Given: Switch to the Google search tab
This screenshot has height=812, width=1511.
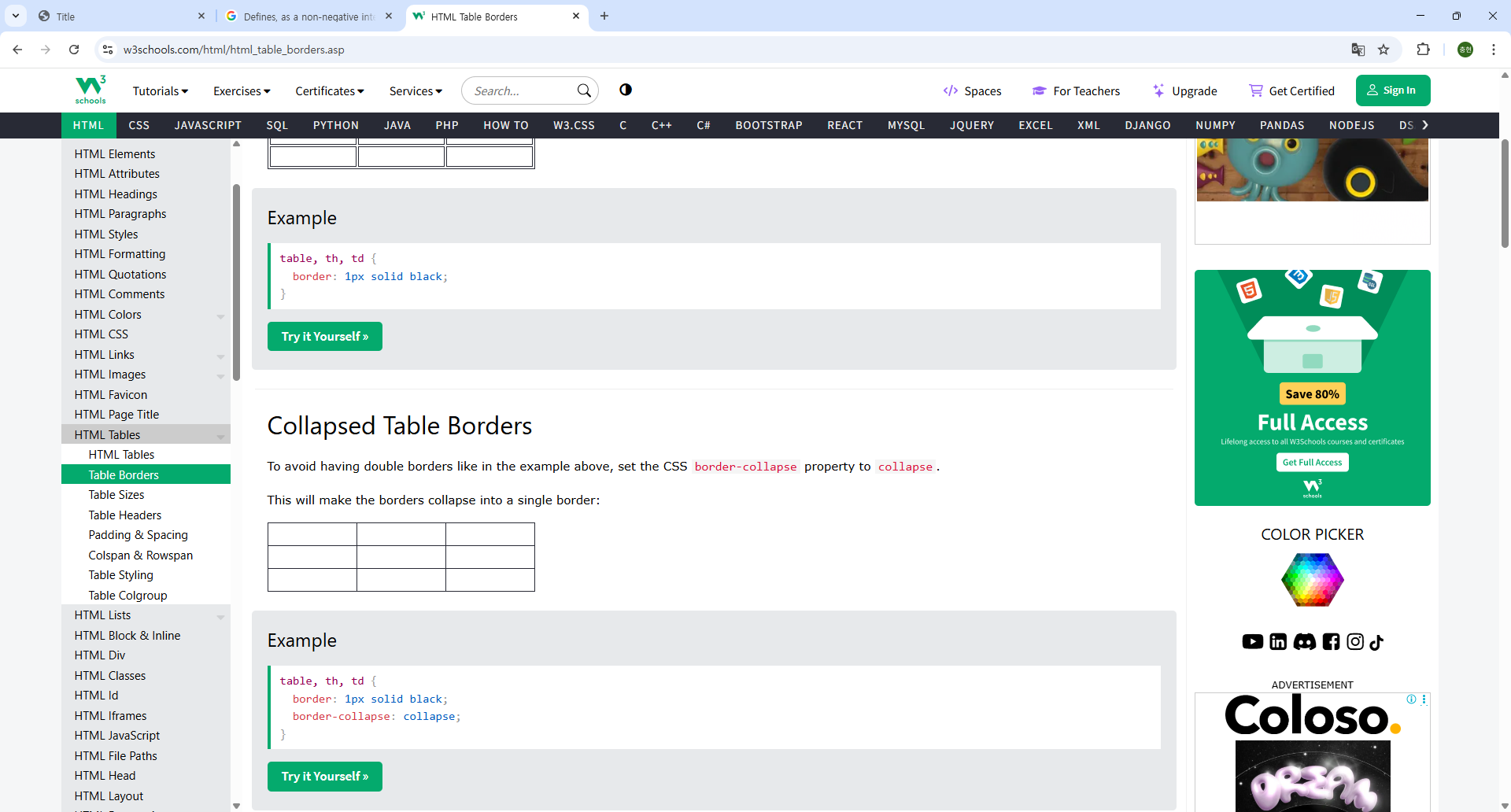Looking at the screenshot, I should (x=309, y=17).
